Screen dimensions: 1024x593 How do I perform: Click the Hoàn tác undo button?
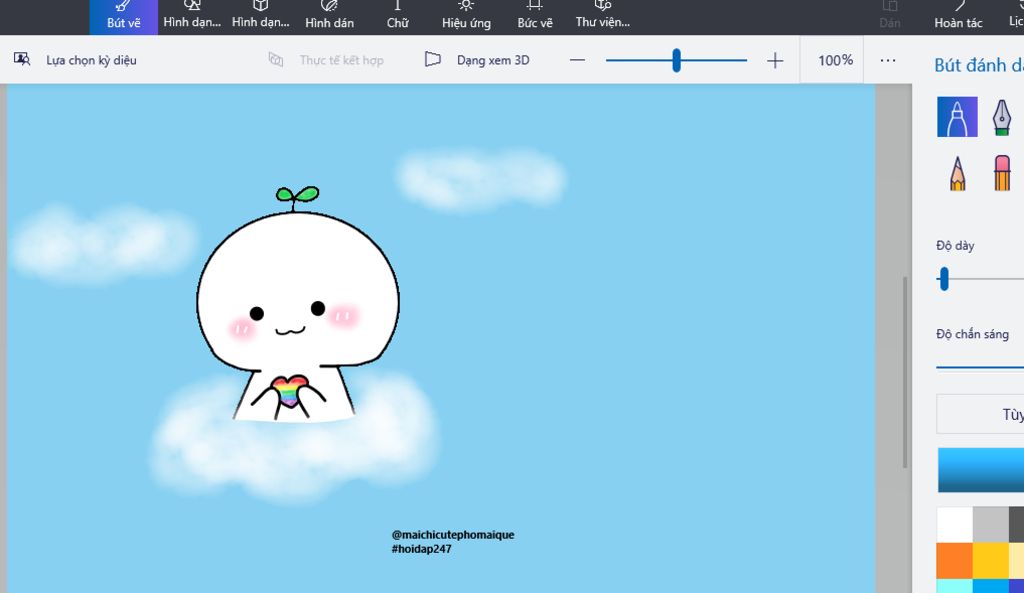(x=958, y=17)
